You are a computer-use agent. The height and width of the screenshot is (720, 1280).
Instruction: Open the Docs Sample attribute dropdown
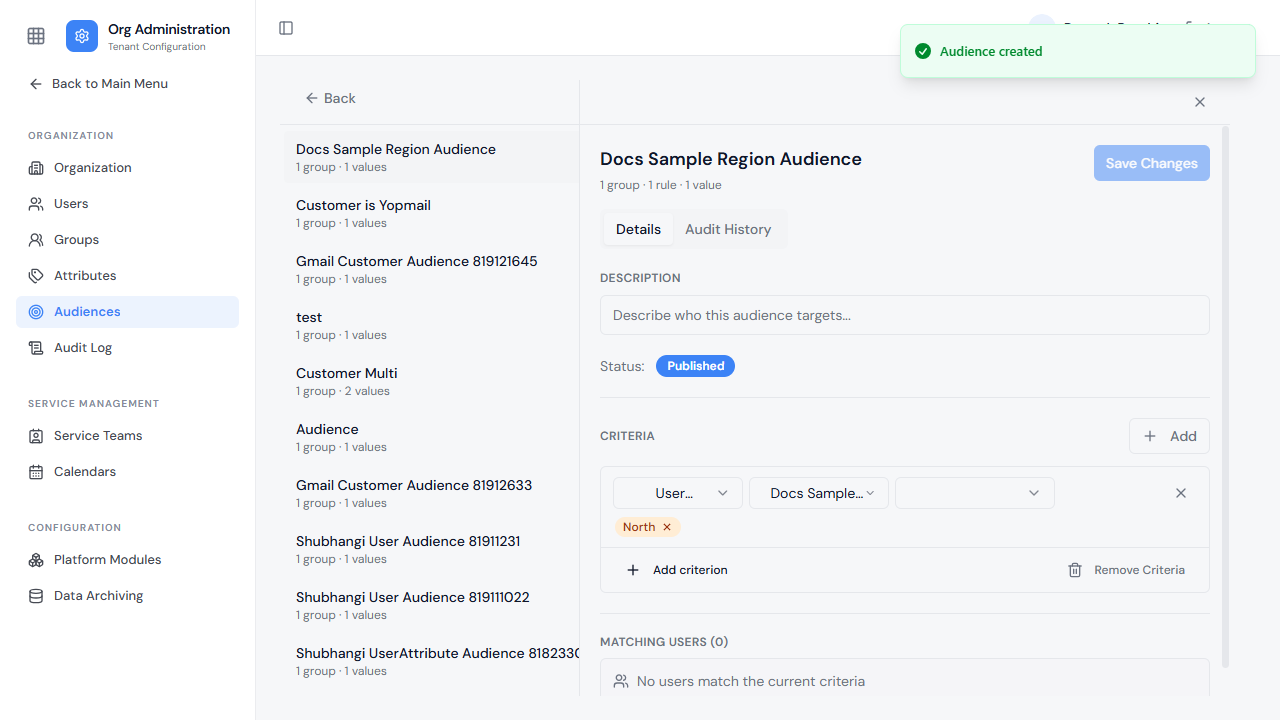[819, 493]
